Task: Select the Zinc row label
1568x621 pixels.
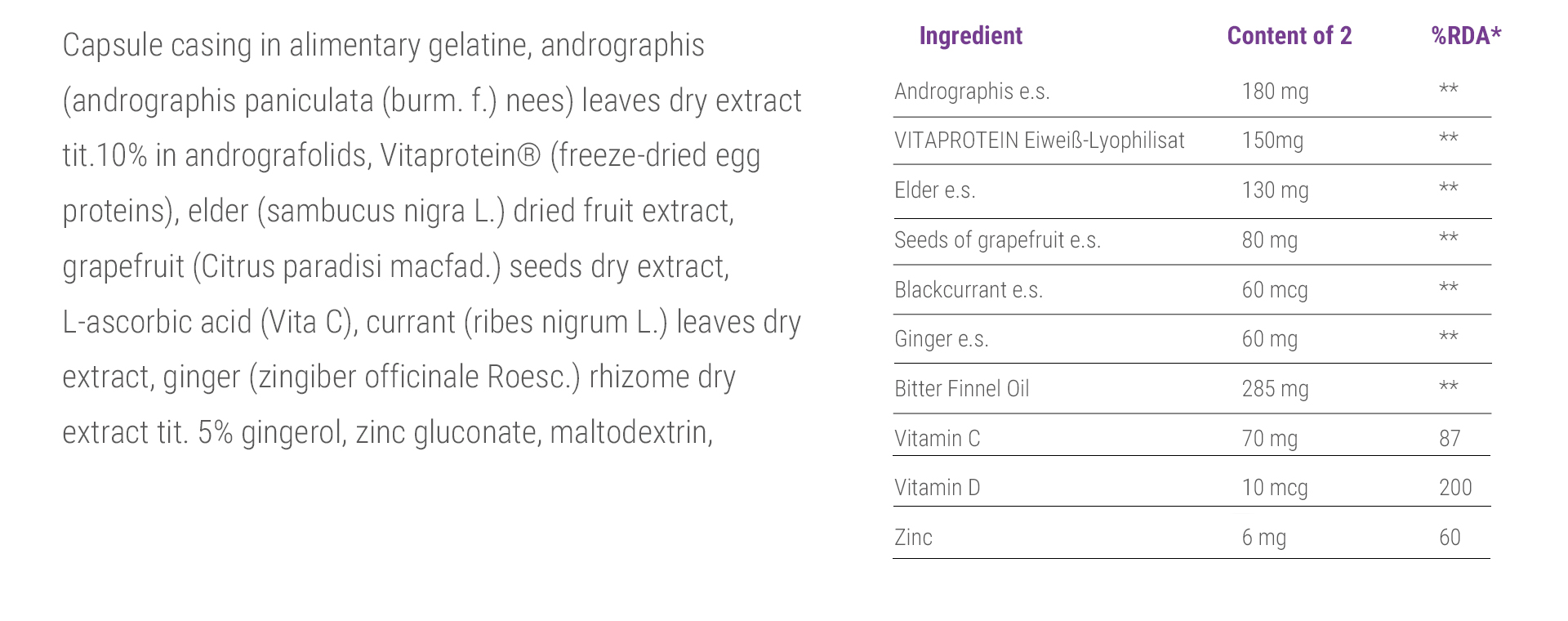Action: click(913, 538)
